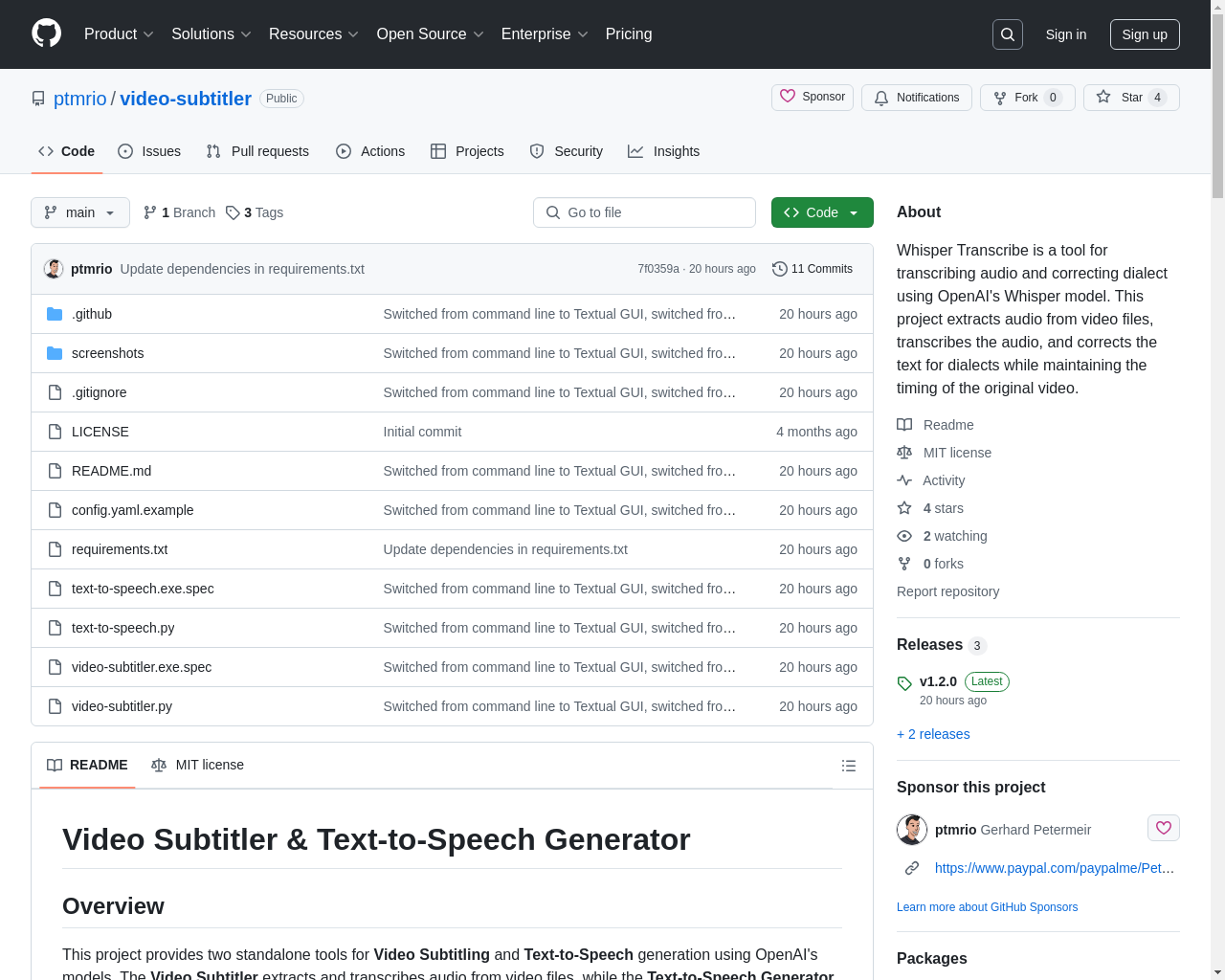Open text-to-speech.exe.spec file
This screenshot has height=980, width=1225.
[x=143, y=589]
